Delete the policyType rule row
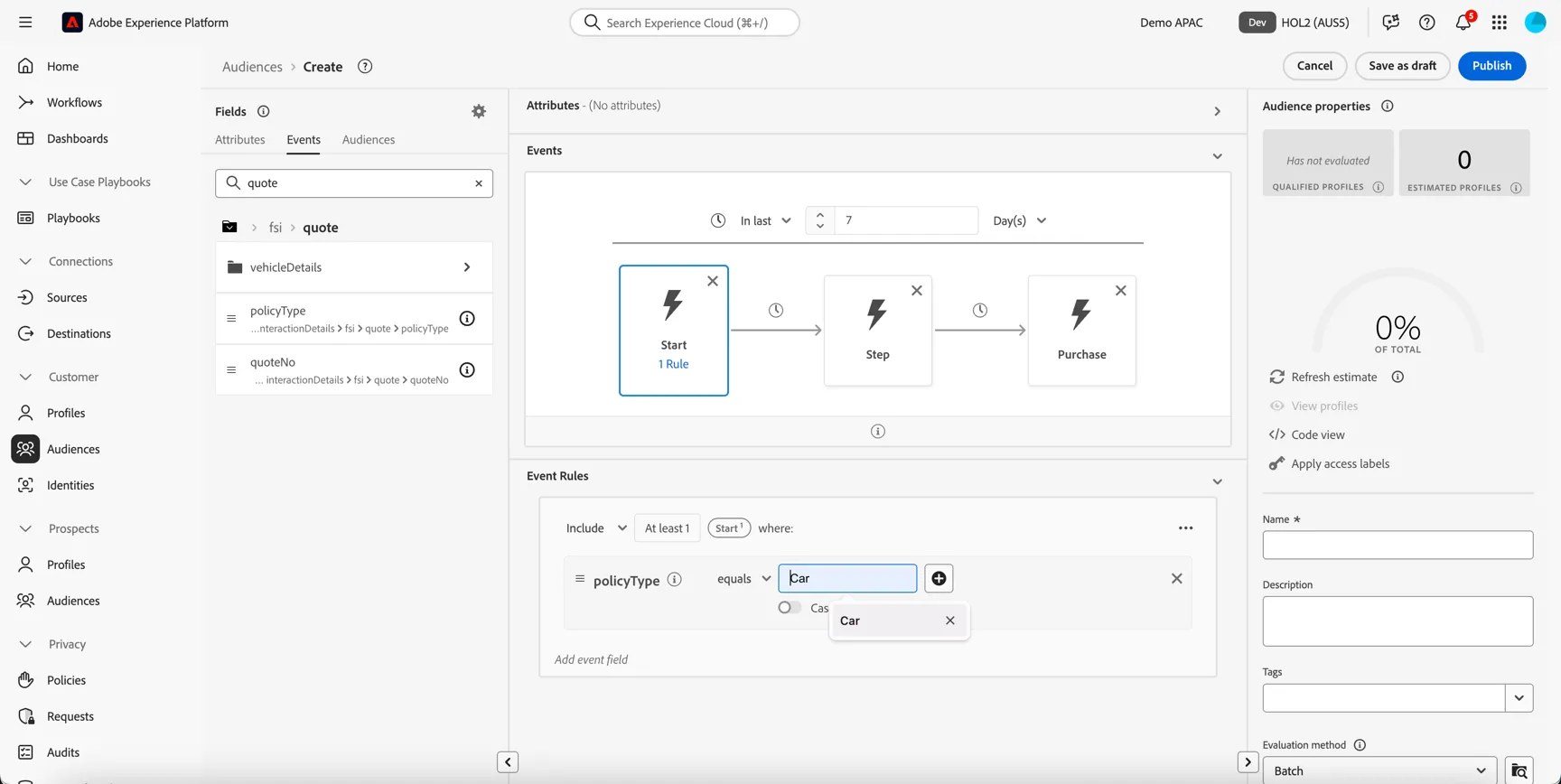Viewport: 1561px width, 784px height. pyautogui.click(x=1176, y=578)
